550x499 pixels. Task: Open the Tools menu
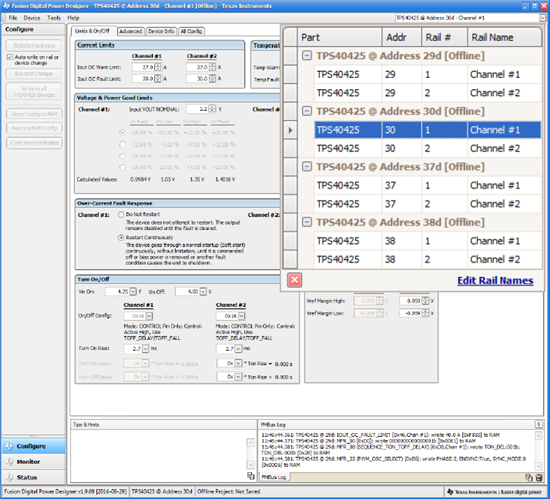pyautogui.click(x=54, y=18)
